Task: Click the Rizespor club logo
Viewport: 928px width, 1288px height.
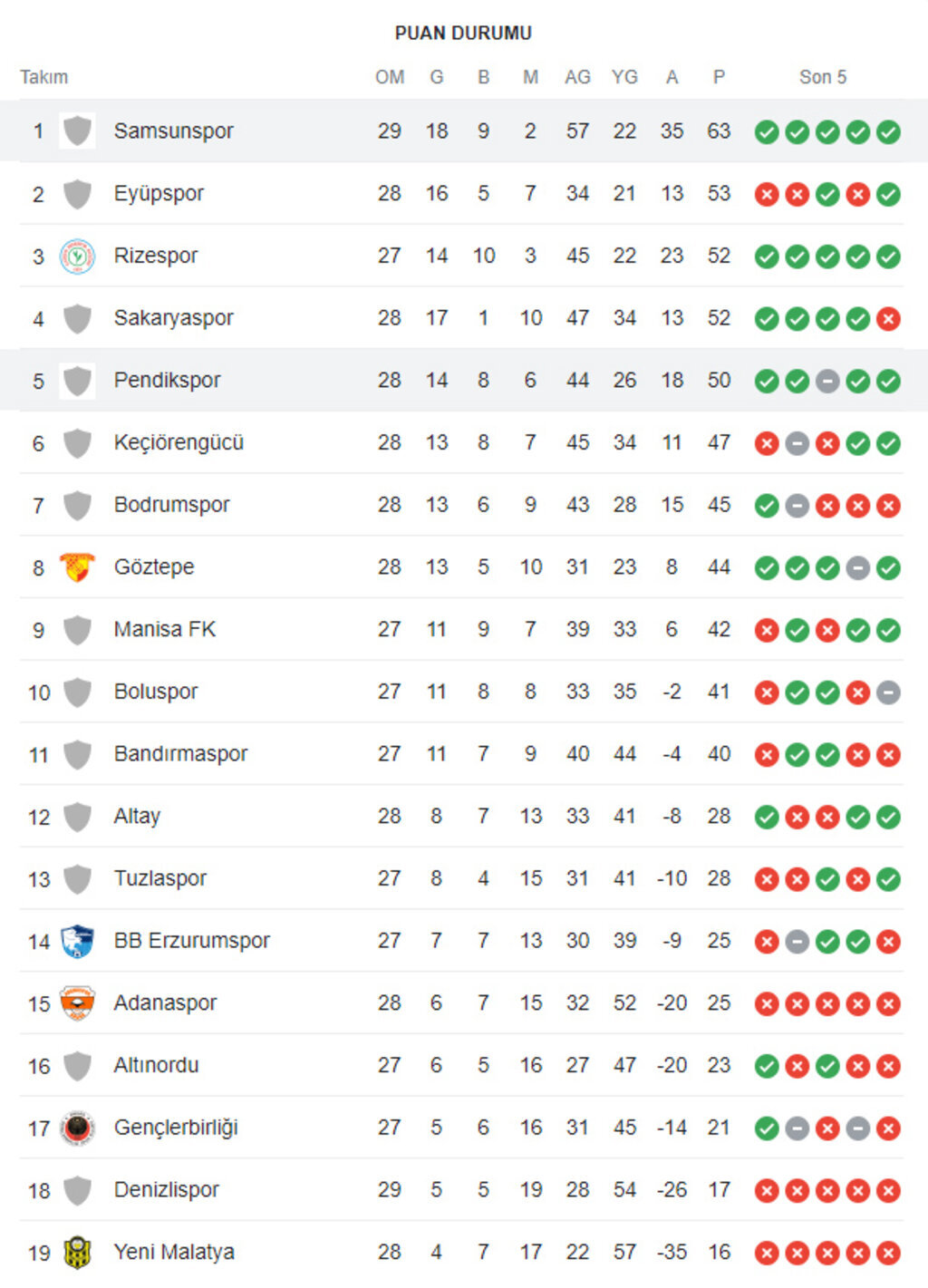Action: (x=77, y=257)
